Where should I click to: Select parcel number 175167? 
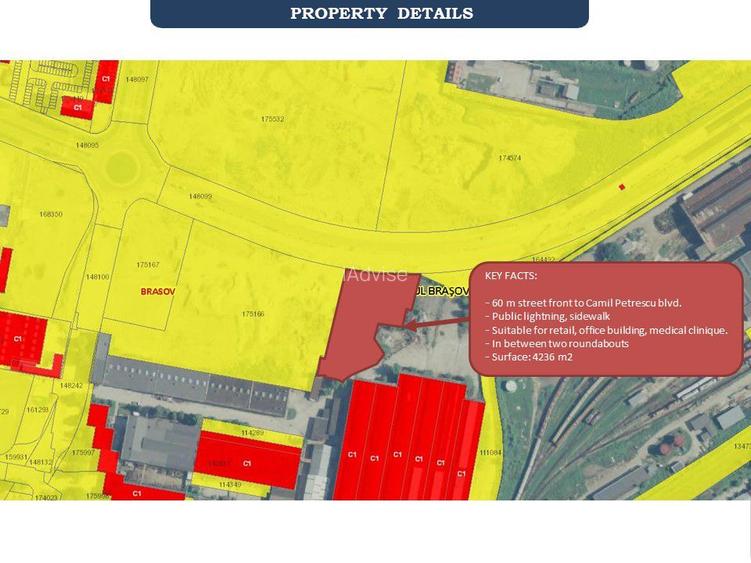point(148,264)
